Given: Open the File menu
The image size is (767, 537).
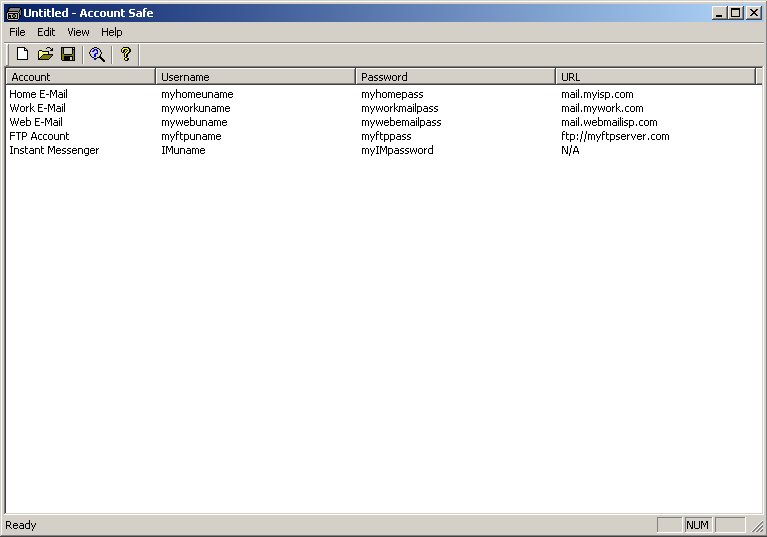Looking at the screenshot, I should [17, 32].
